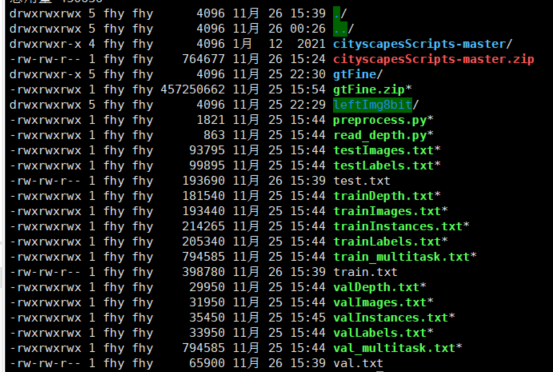Click the file size 33950
The width and height of the screenshot is (553, 372).
207,333
